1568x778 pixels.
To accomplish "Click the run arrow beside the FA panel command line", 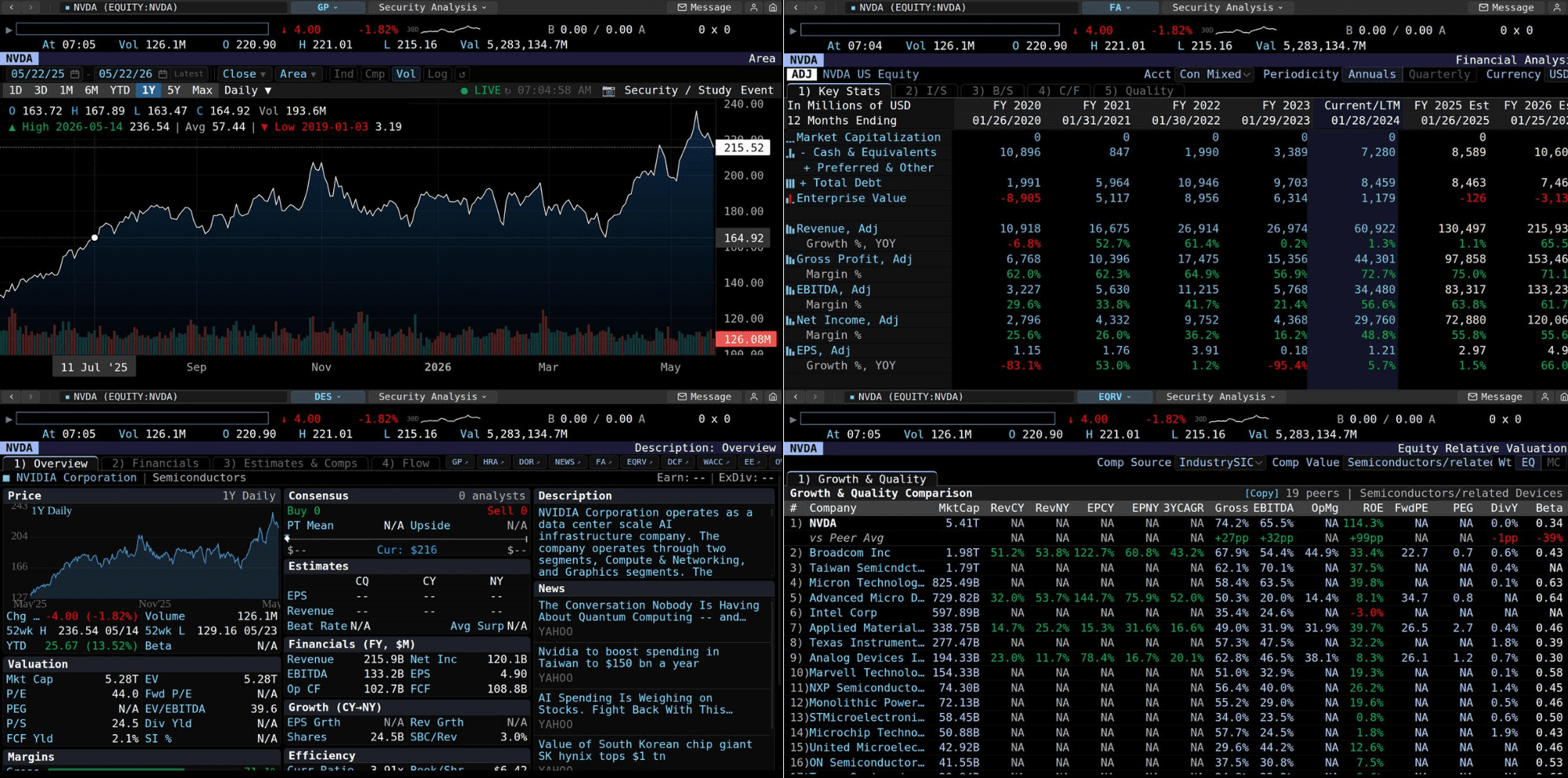I will (x=793, y=30).
